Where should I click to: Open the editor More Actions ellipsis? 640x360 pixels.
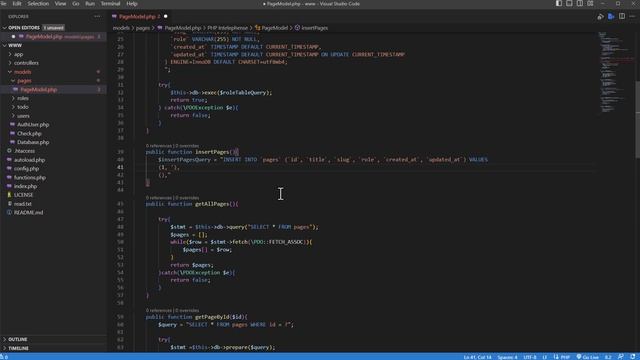[x=632, y=16]
